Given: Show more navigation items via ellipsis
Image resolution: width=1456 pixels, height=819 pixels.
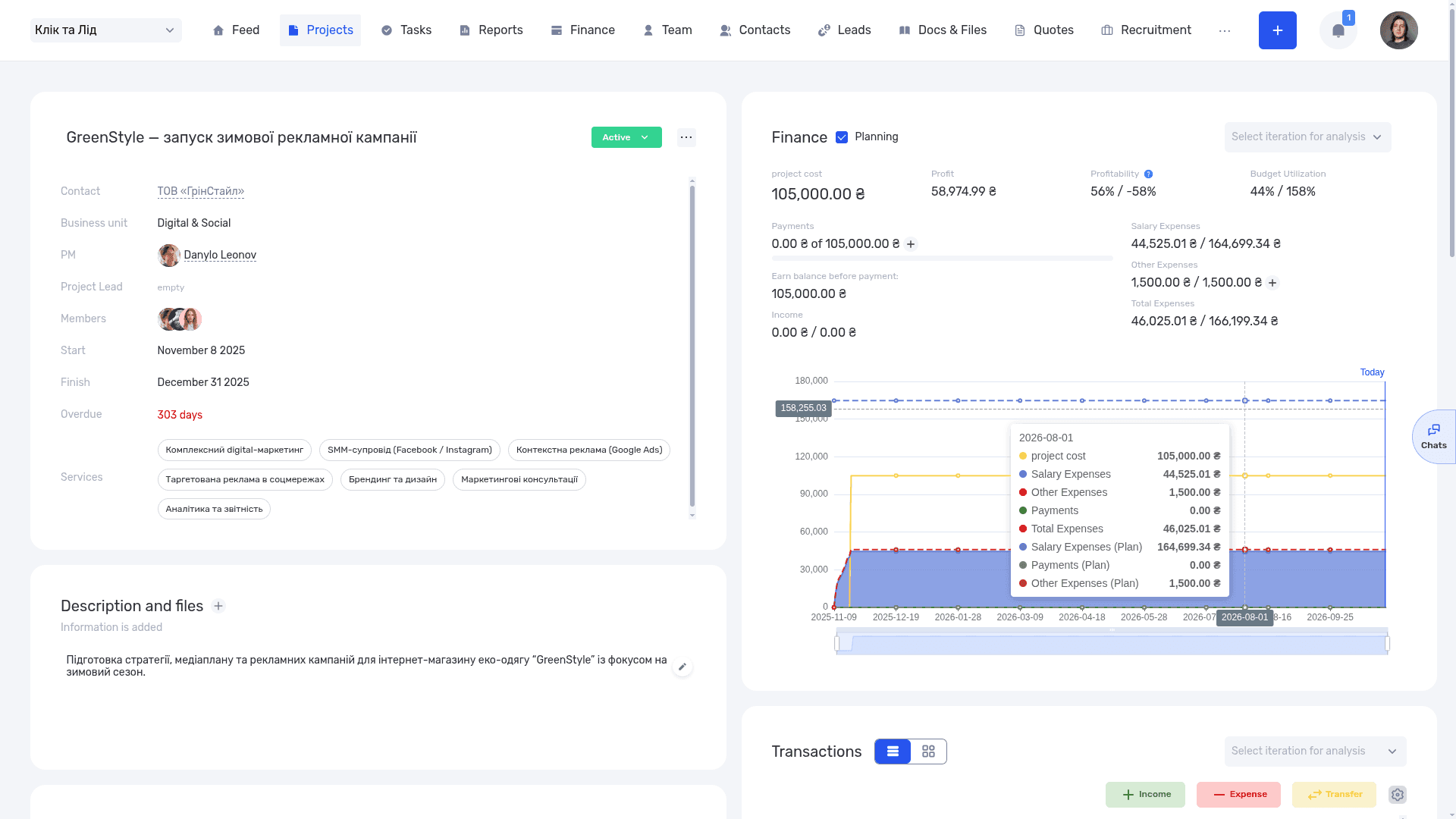Looking at the screenshot, I should pyautogui.click(x=1225, y=31).
